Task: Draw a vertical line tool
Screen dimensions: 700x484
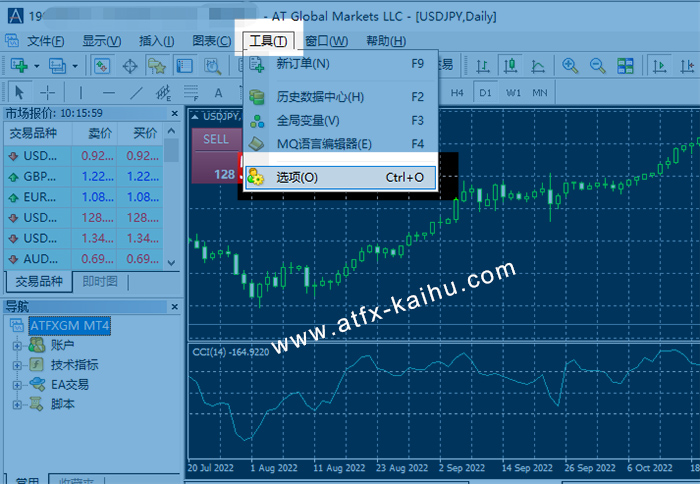Action: (x=80, y=93)
